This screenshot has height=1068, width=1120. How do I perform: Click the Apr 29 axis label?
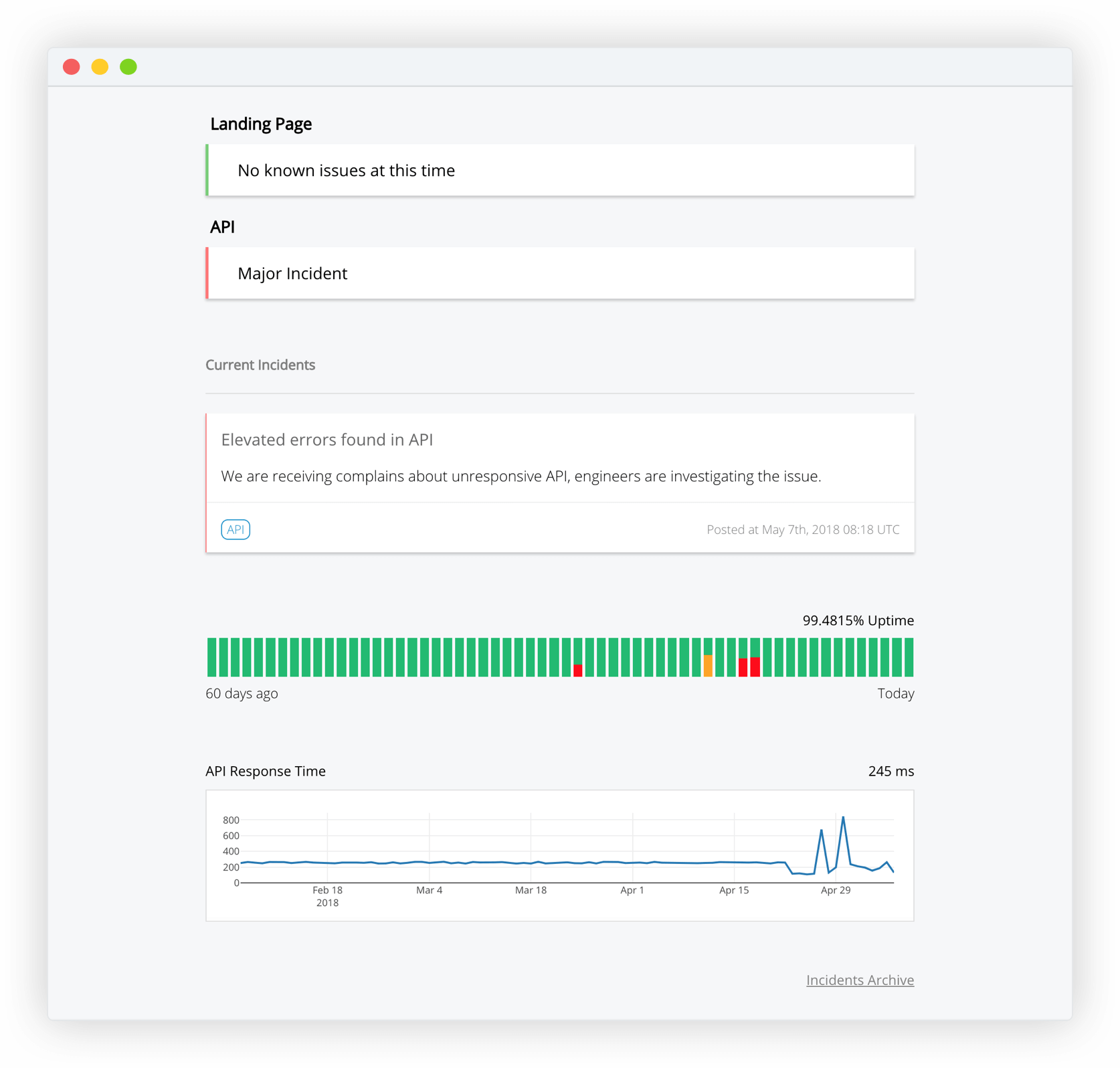[x=836, y=890]
